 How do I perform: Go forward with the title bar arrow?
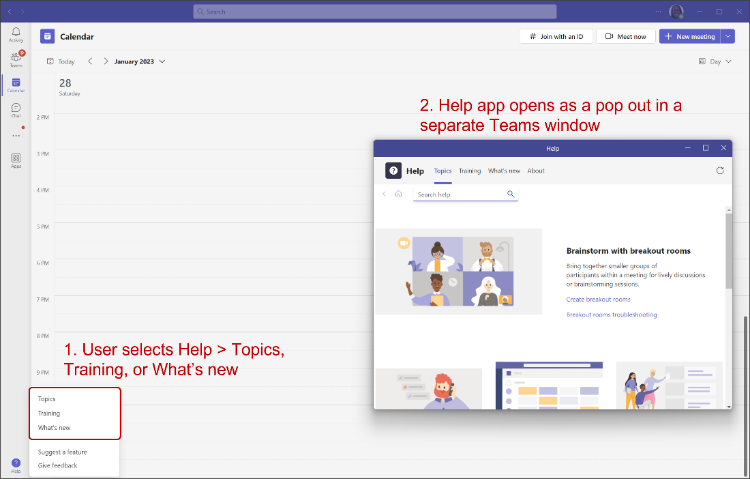point(22,11)
